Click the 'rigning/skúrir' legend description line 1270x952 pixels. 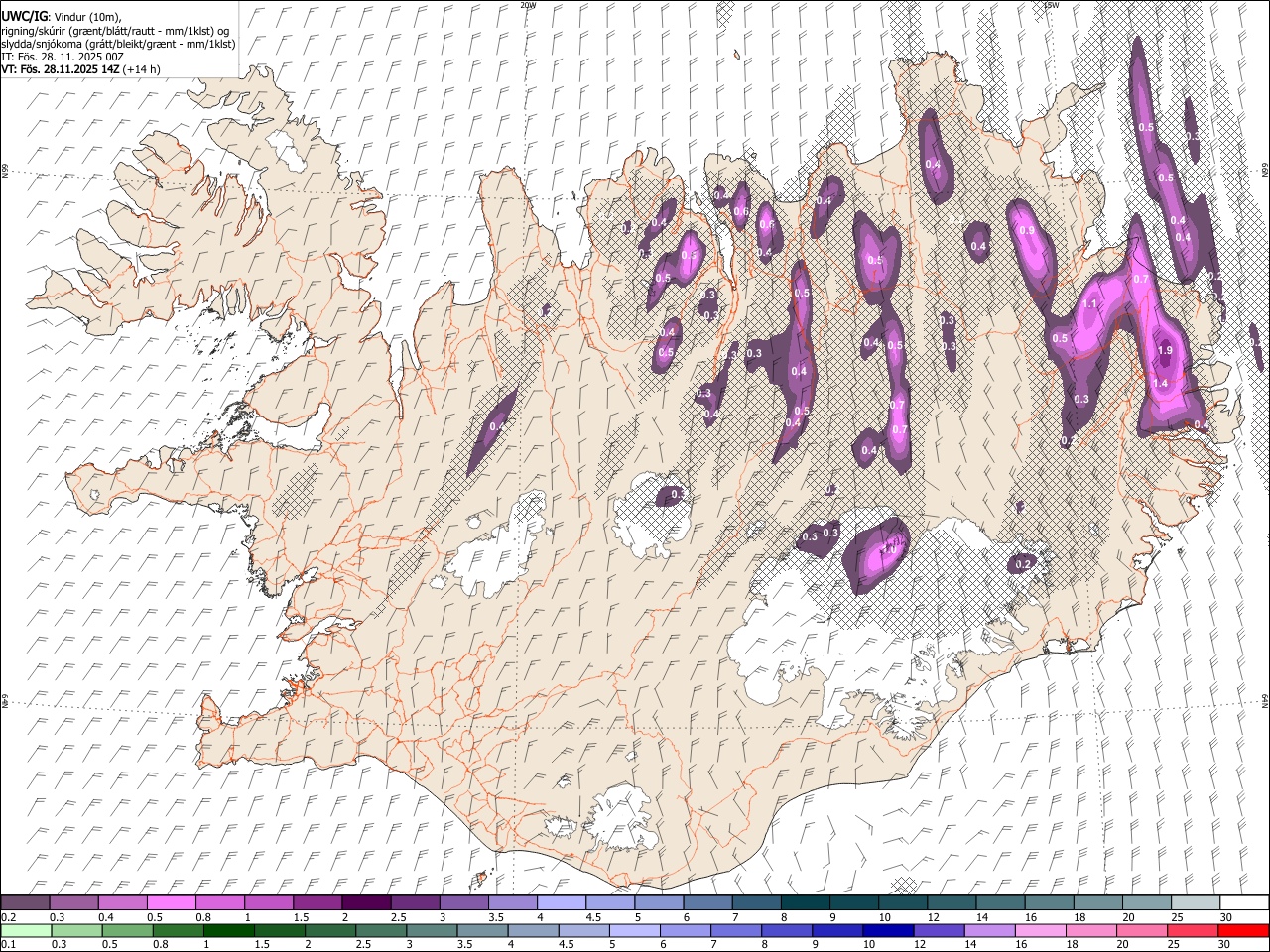pyautogui.click(x=115, y=31)
